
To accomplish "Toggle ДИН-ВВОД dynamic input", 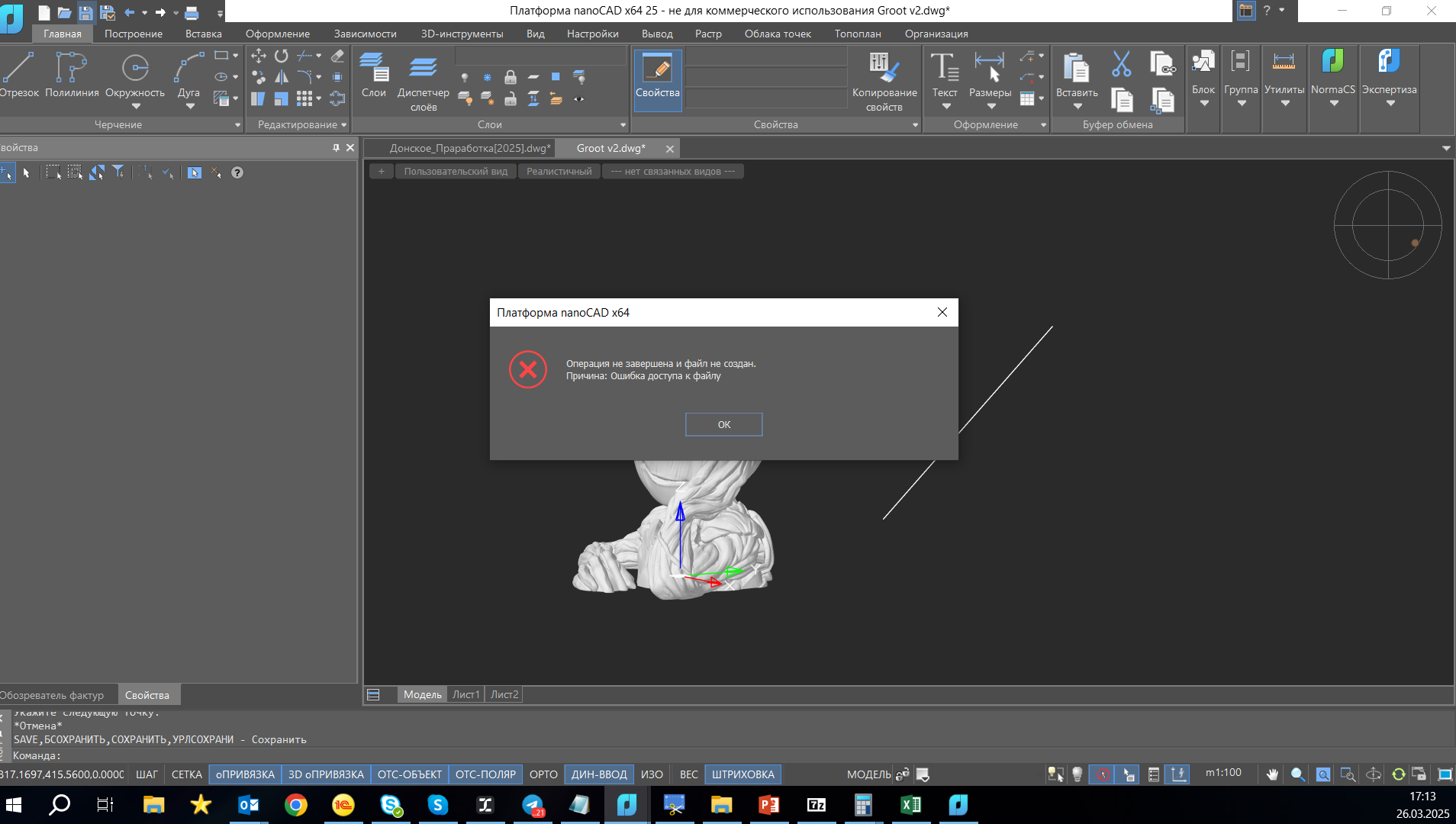I will point(599,774).
